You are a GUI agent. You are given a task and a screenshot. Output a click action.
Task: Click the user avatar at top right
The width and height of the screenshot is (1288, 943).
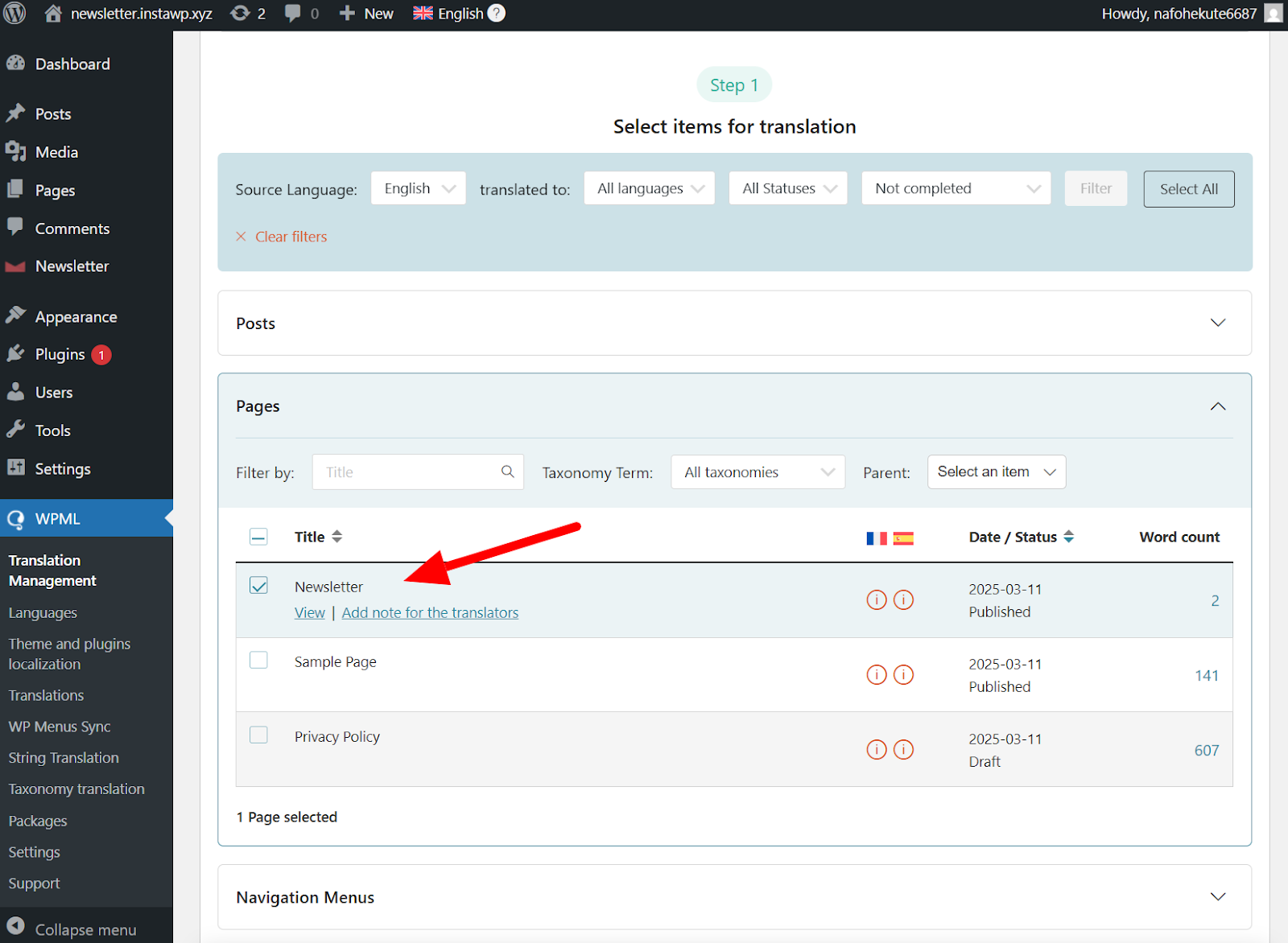1273,14
